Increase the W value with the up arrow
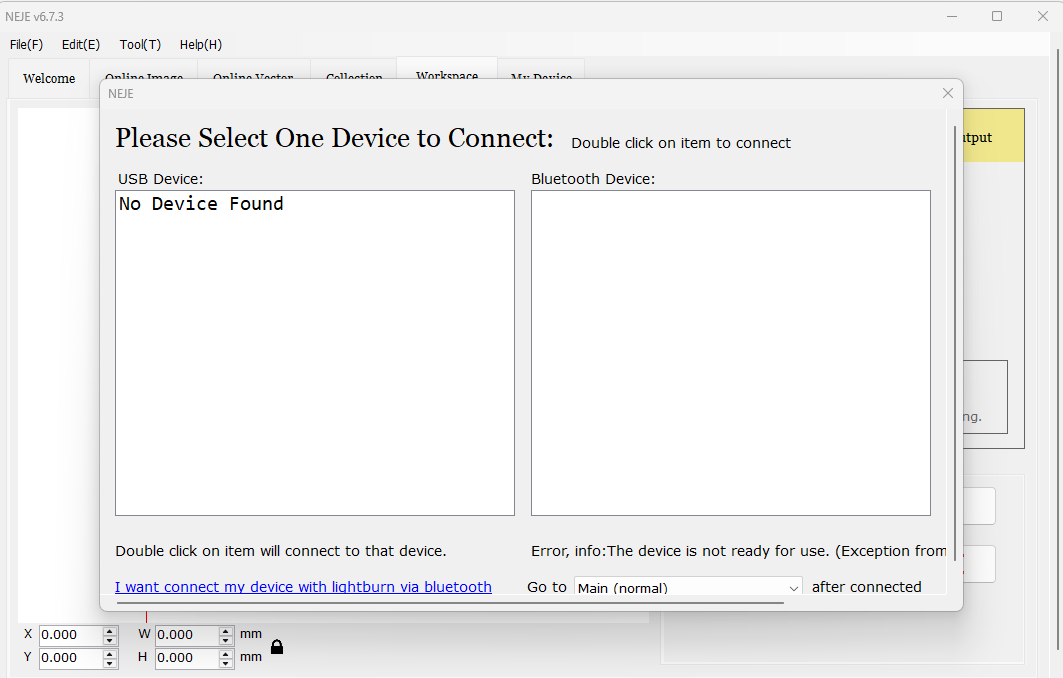The width and height of the screenshot is (1063, 678). click(x=226, y=631)
